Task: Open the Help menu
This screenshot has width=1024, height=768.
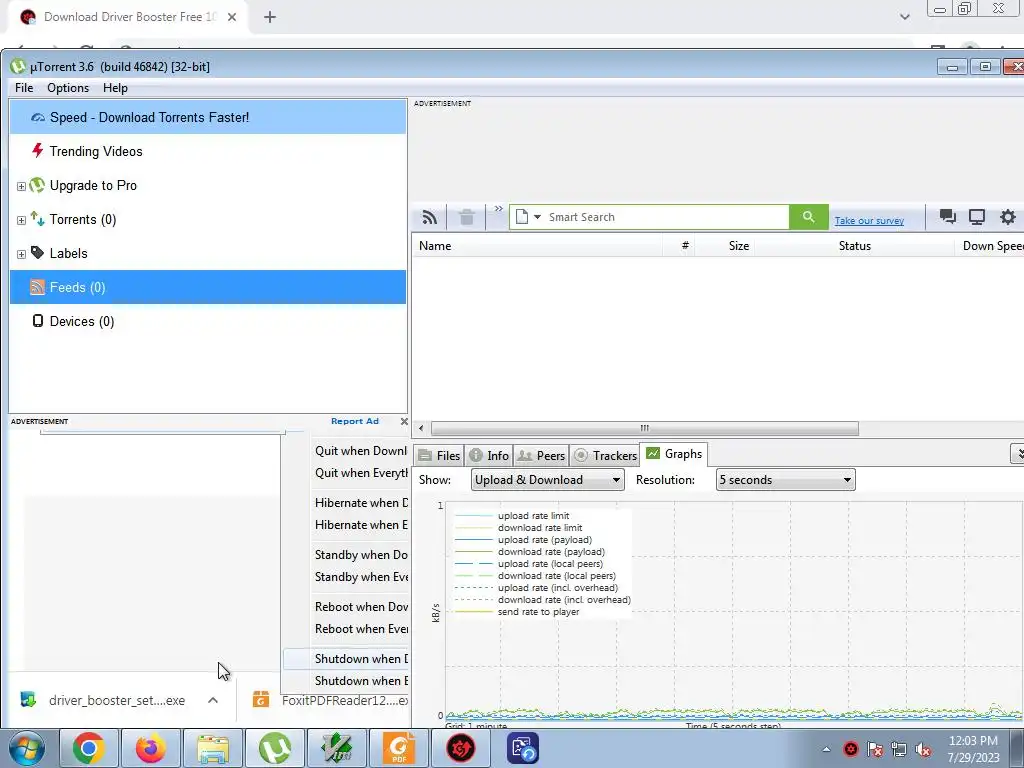Action: point(115,88)
